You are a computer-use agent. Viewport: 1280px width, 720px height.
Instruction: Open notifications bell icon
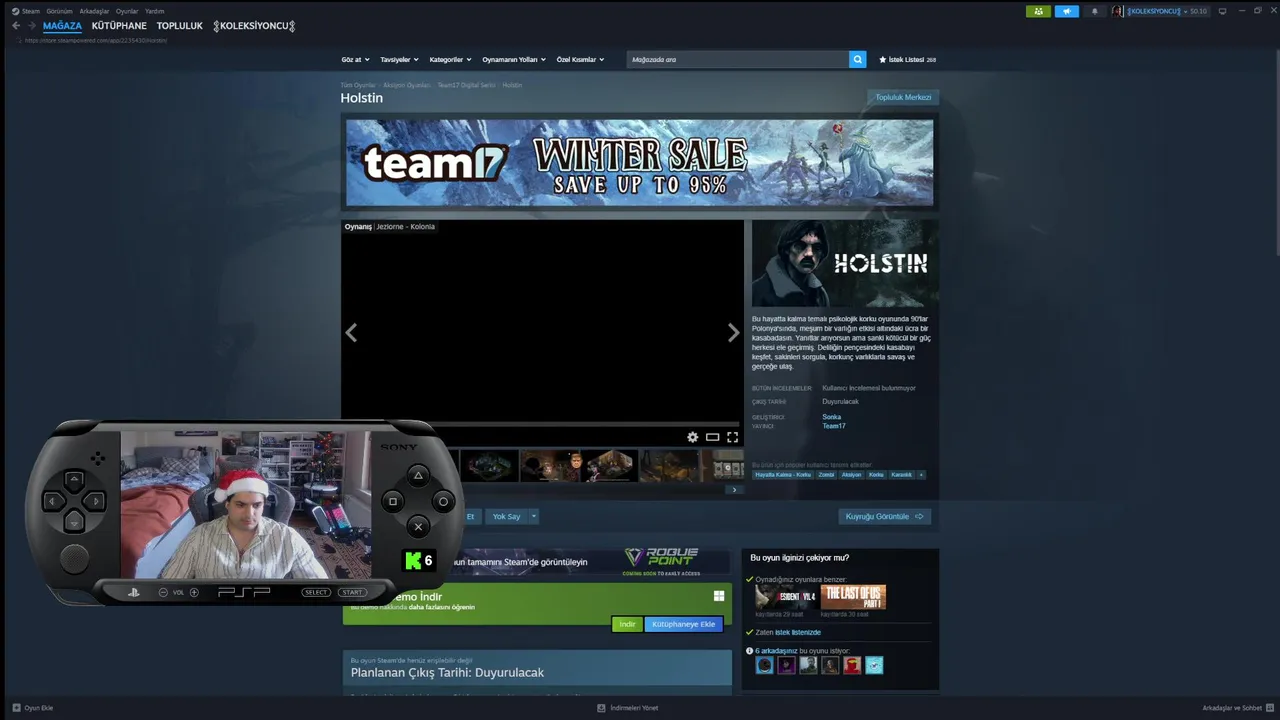click(1094, 11)
